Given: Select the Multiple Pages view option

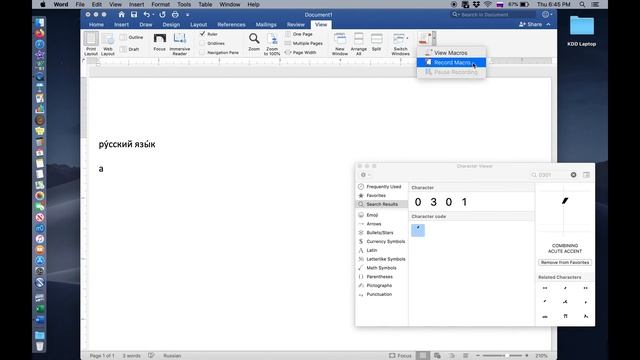Looking at the screenshot, I should (304, 43).
